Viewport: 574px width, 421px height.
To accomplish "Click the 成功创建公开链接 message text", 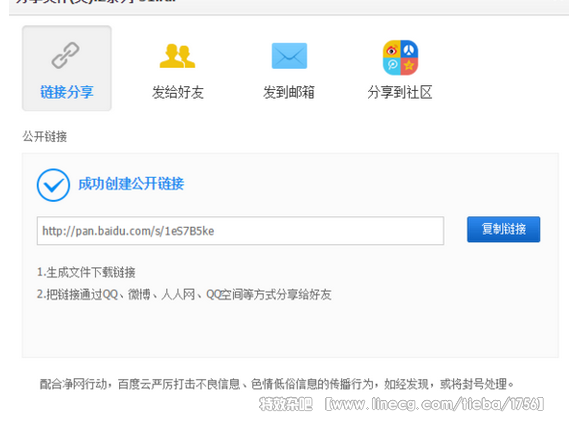I will click(131, 184).
